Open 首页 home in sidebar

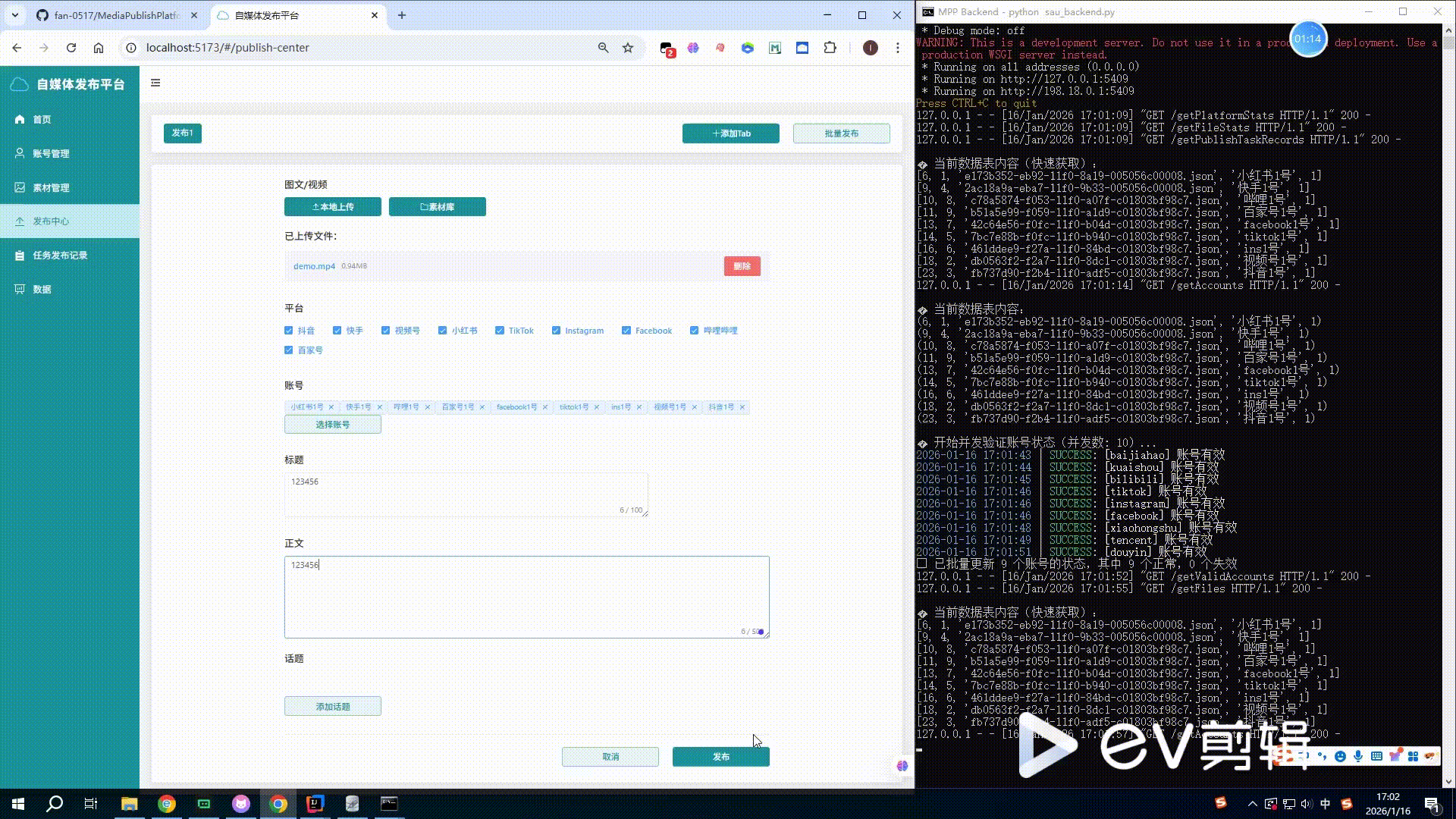[x=42, y=120]
